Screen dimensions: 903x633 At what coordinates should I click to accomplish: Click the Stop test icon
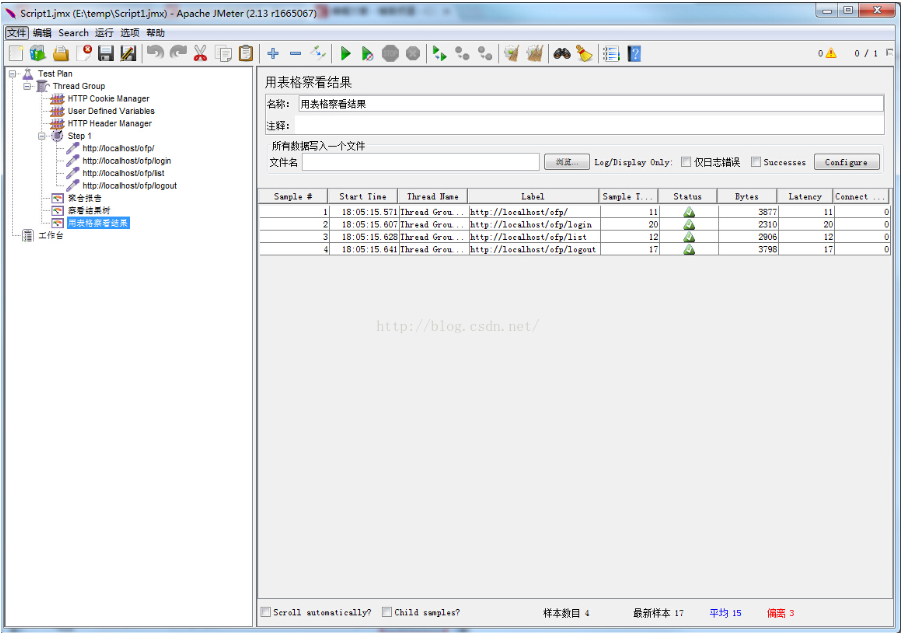click(x=390, y=54)
